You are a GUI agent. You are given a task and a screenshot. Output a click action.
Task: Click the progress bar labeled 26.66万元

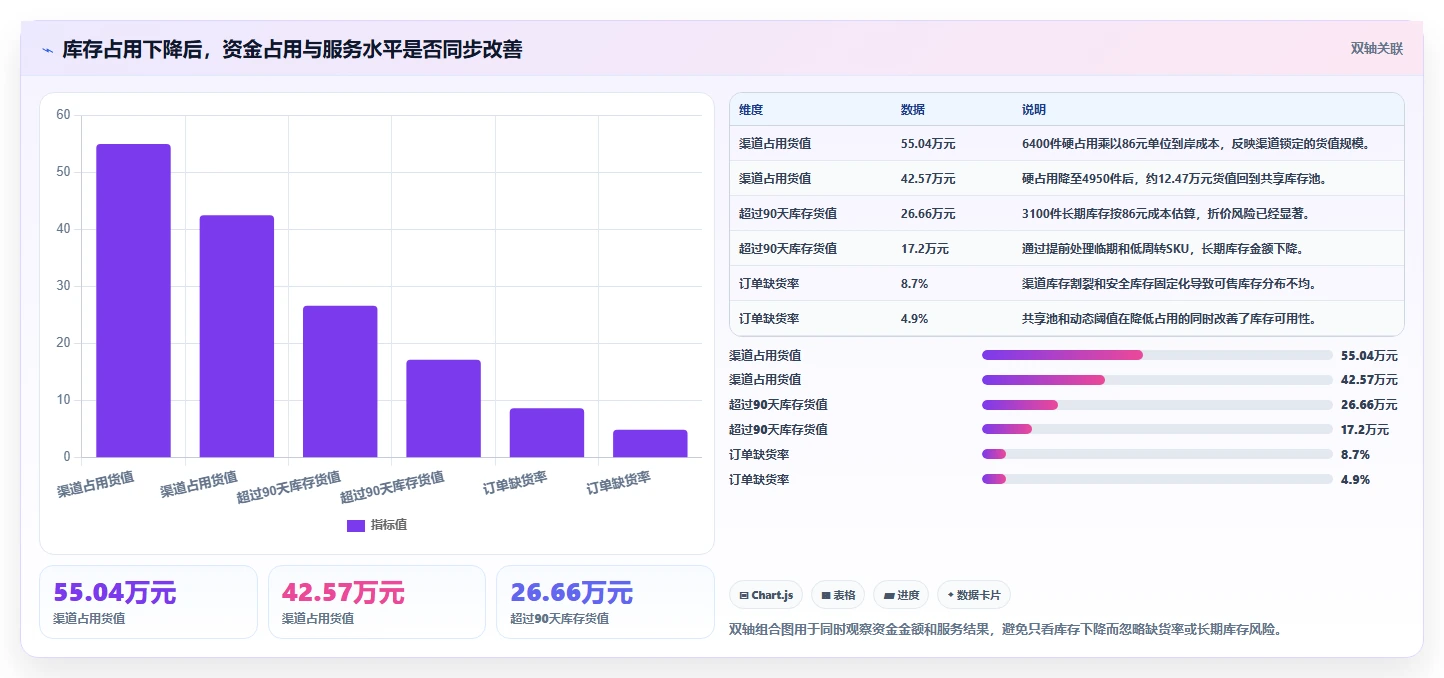click(1157, 405)
